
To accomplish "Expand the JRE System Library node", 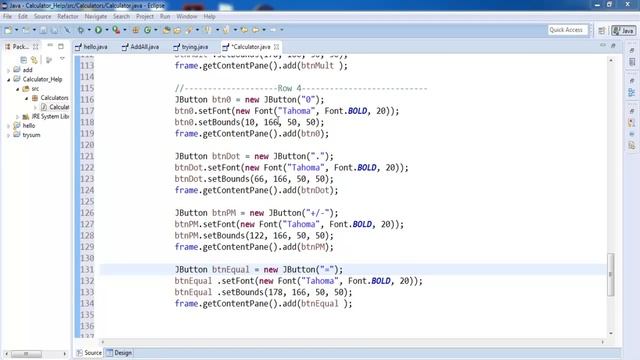I will pyautogui.click(x=18, y=117).
